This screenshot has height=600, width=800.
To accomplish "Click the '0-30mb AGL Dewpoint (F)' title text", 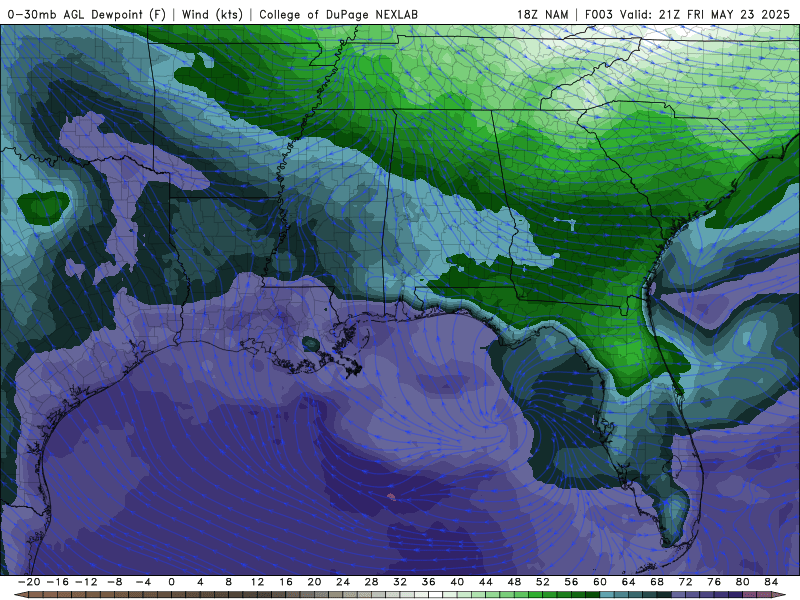I will pos(87,14).
